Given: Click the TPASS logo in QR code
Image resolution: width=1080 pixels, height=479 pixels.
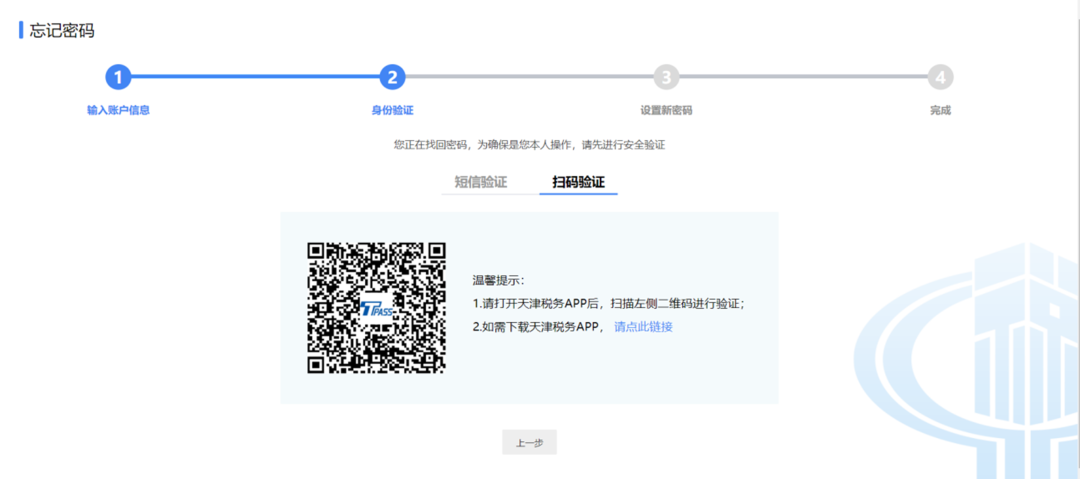Looking at the screenshot, I should pyautogui.click(x=376, y=308).
